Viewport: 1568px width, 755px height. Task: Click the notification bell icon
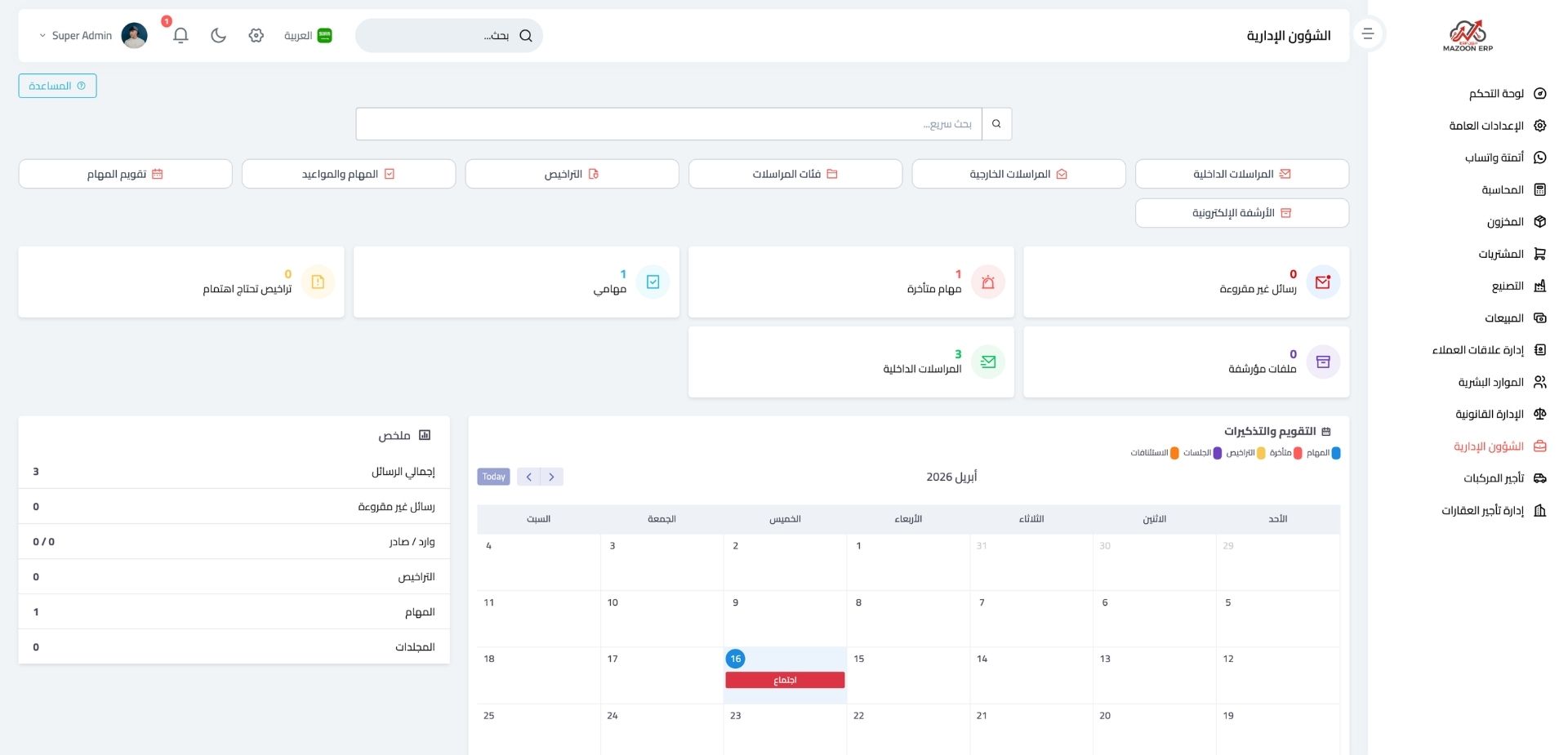coord(180,35)
